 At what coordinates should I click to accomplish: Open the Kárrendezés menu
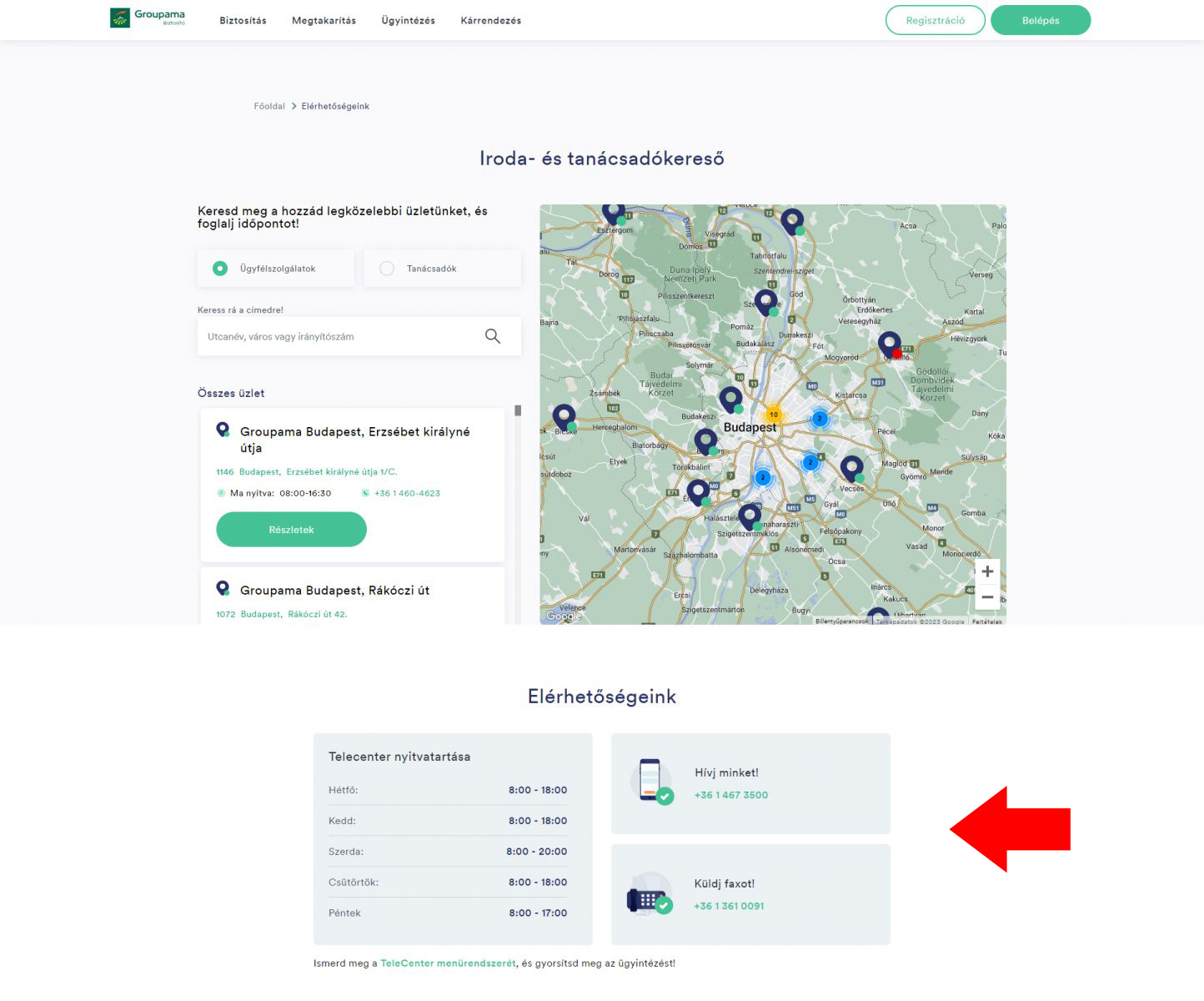tap(490, 21)
